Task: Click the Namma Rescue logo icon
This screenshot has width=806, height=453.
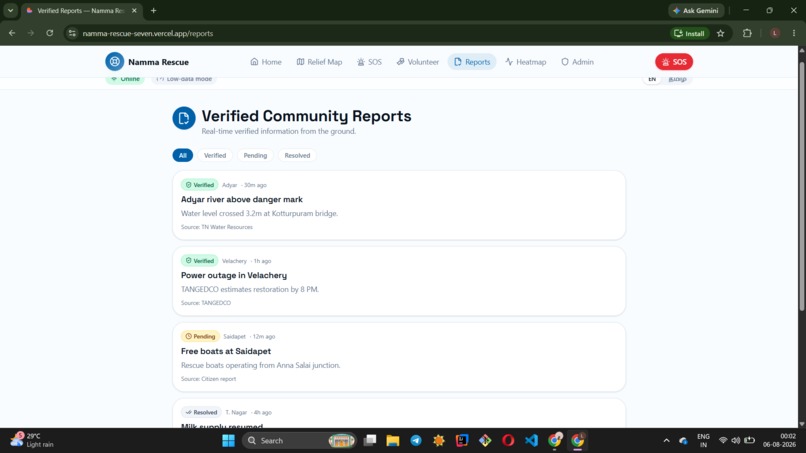Action: click(115, 62)
